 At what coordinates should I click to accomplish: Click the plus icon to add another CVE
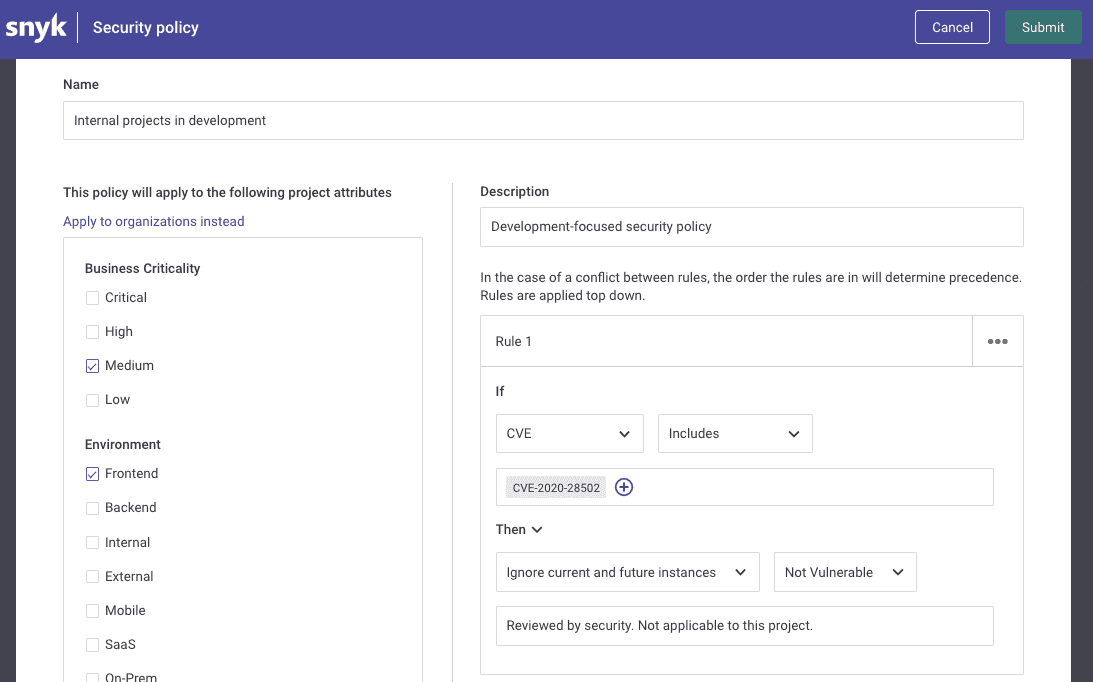point(624,487)
